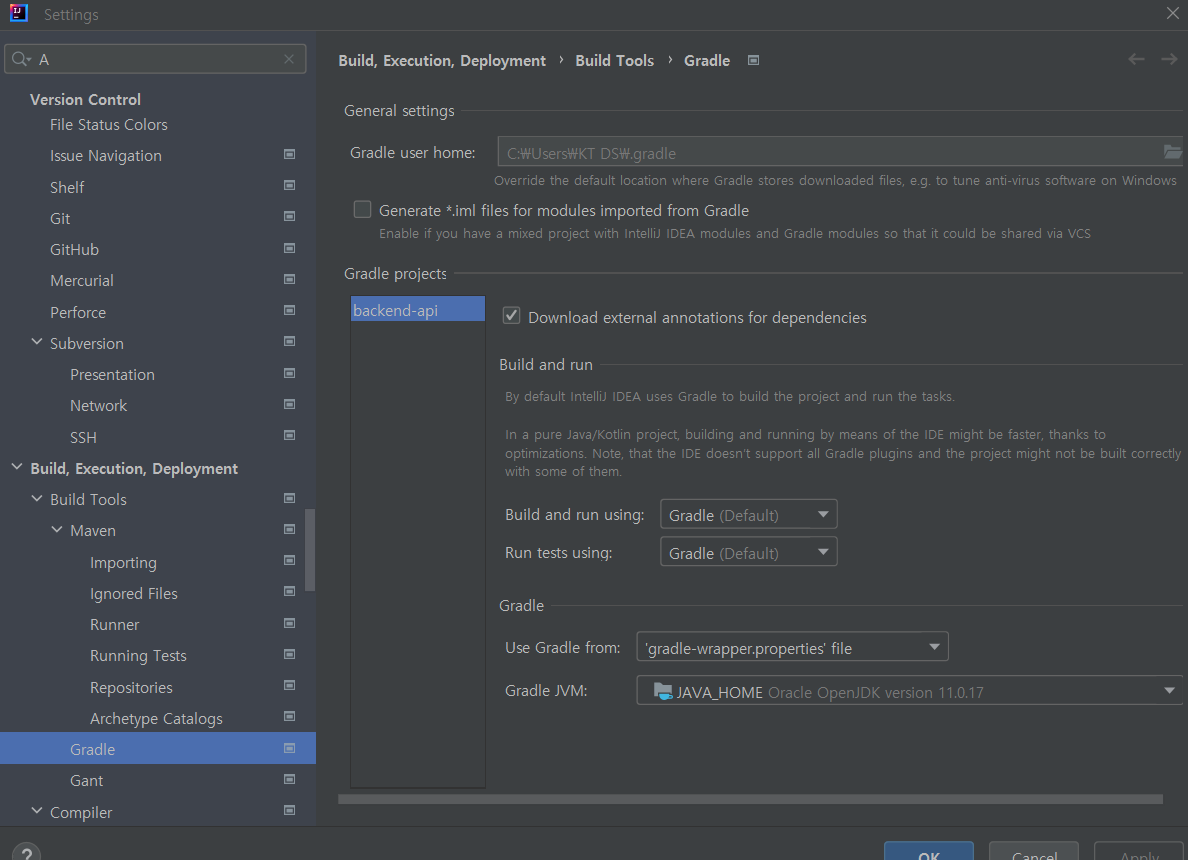Click project-level icon next to Repositories
This screenshot has height=860, width=1188.
[289, 686]
